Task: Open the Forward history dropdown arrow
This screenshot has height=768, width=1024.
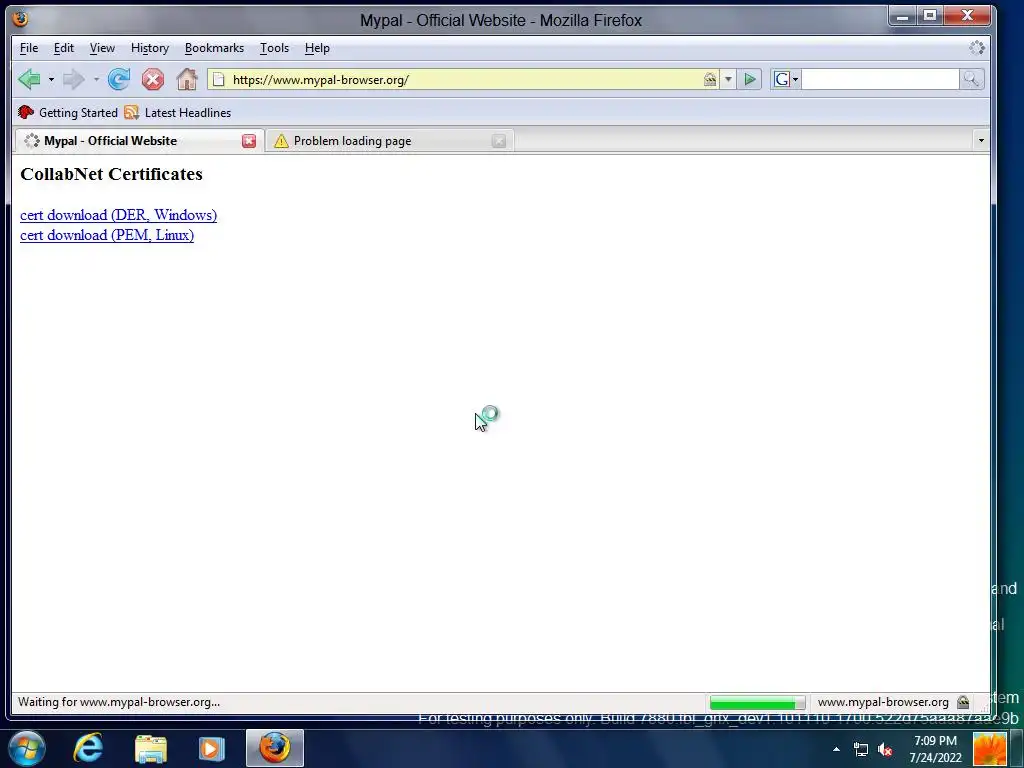Action: click(96, 80)
